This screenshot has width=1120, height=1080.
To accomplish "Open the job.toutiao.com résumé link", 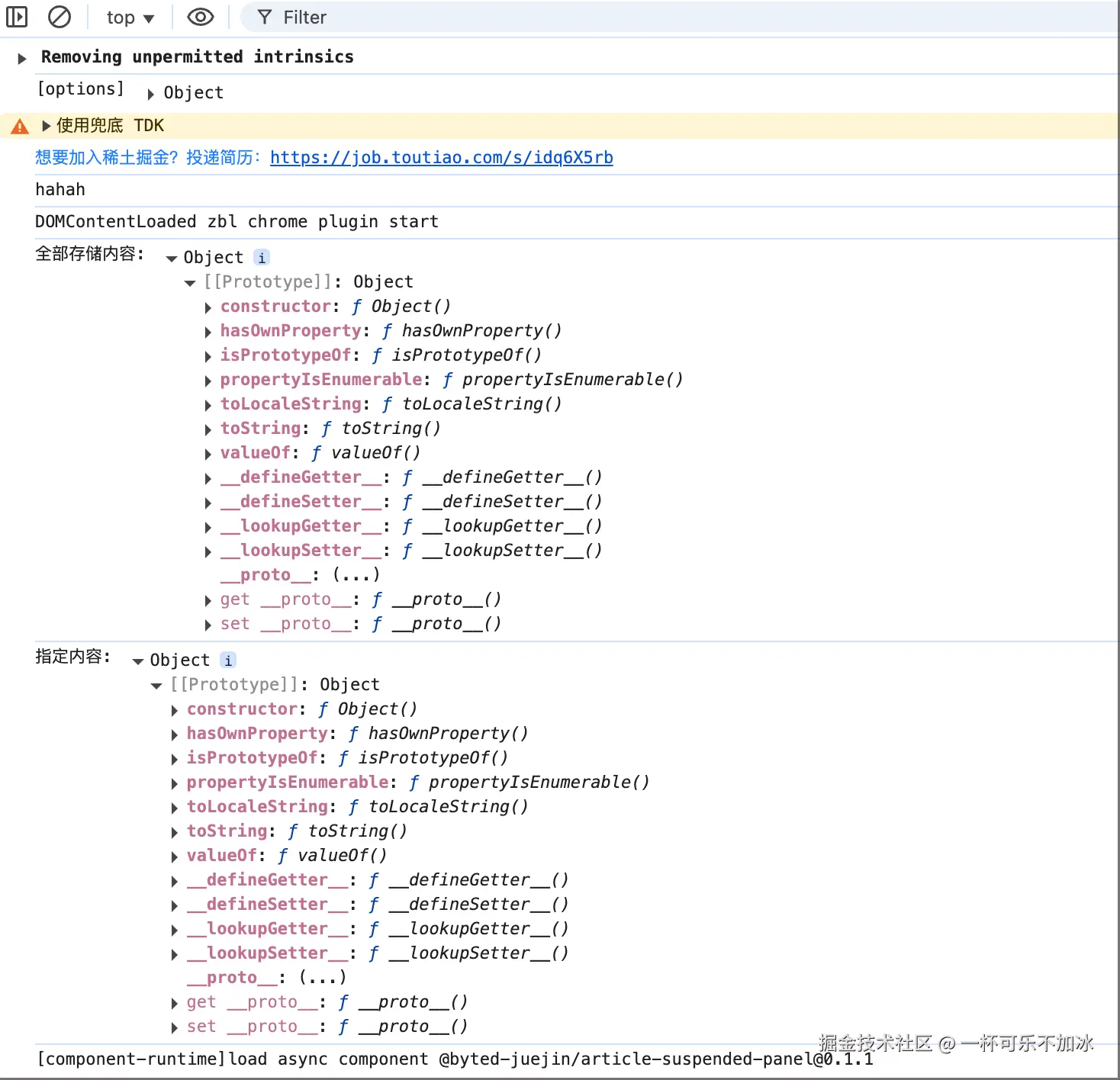I will (x=441, y=158).
